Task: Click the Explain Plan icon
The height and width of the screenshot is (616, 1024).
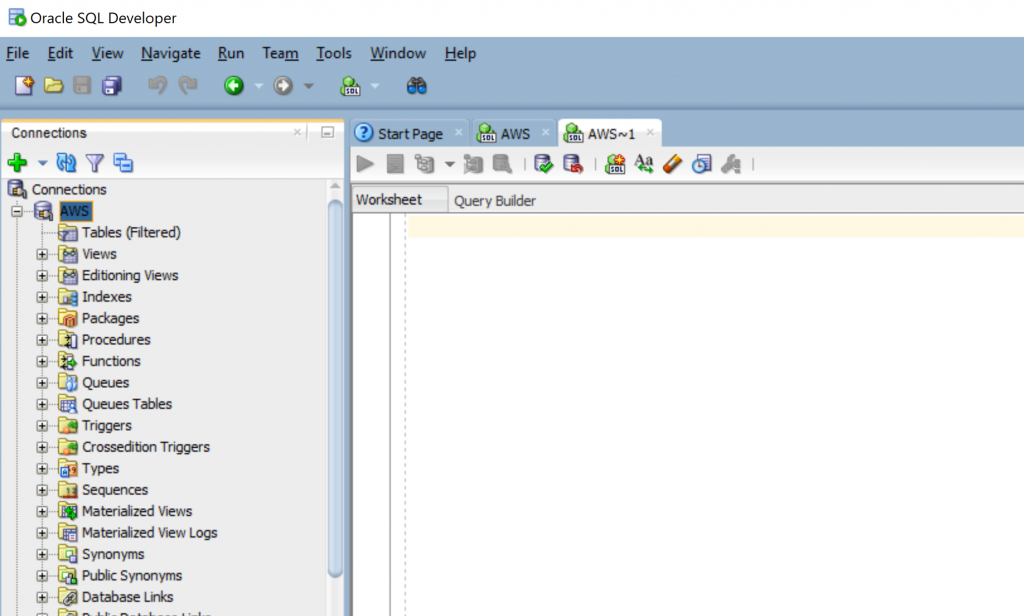Action: (x=424, y=164)
